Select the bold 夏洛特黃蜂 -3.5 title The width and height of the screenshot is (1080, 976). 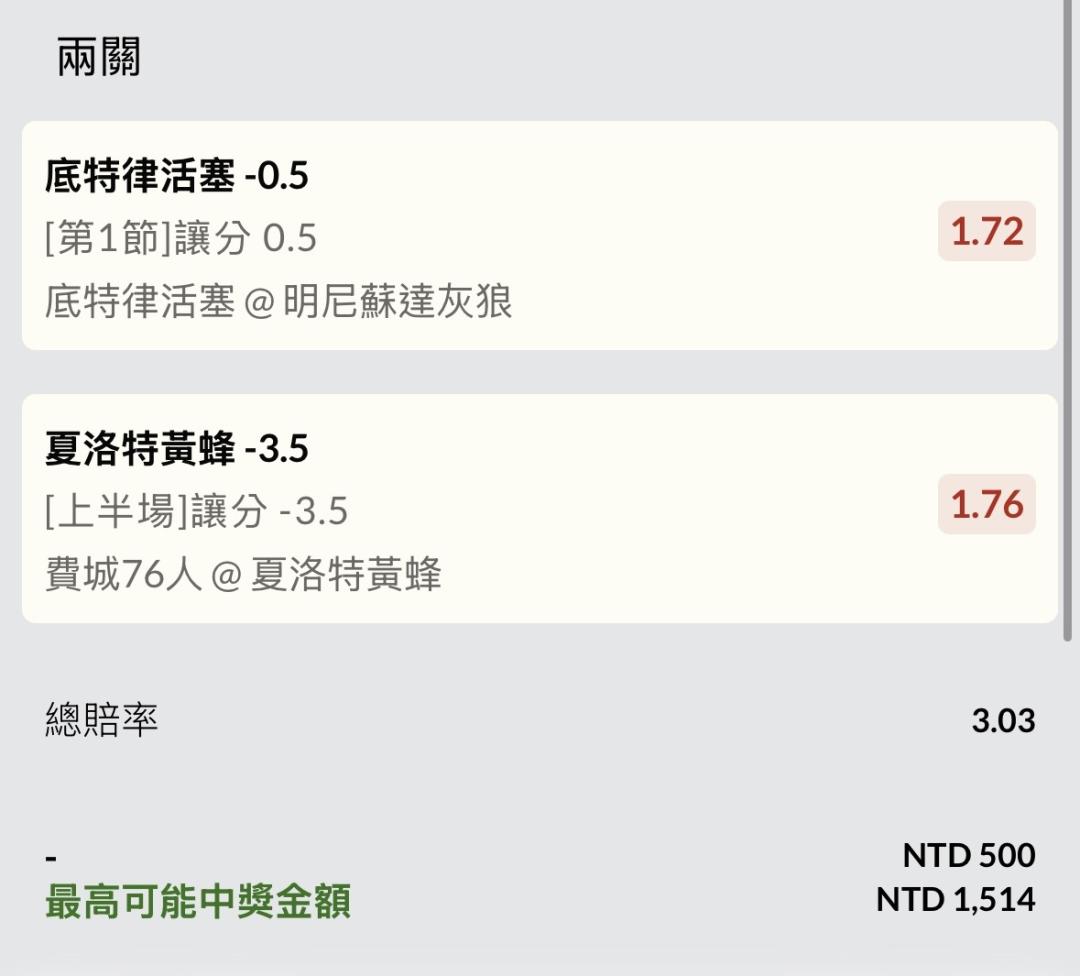177,449
